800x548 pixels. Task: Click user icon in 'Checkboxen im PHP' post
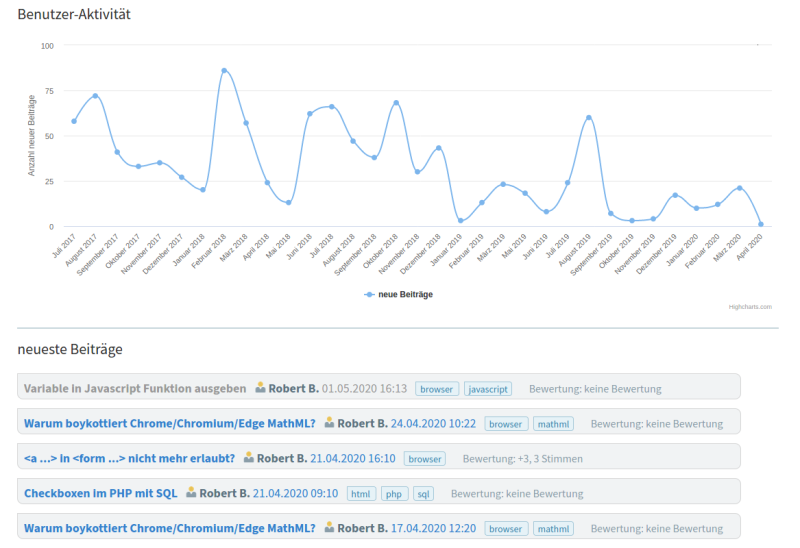[x=191, y=493]
